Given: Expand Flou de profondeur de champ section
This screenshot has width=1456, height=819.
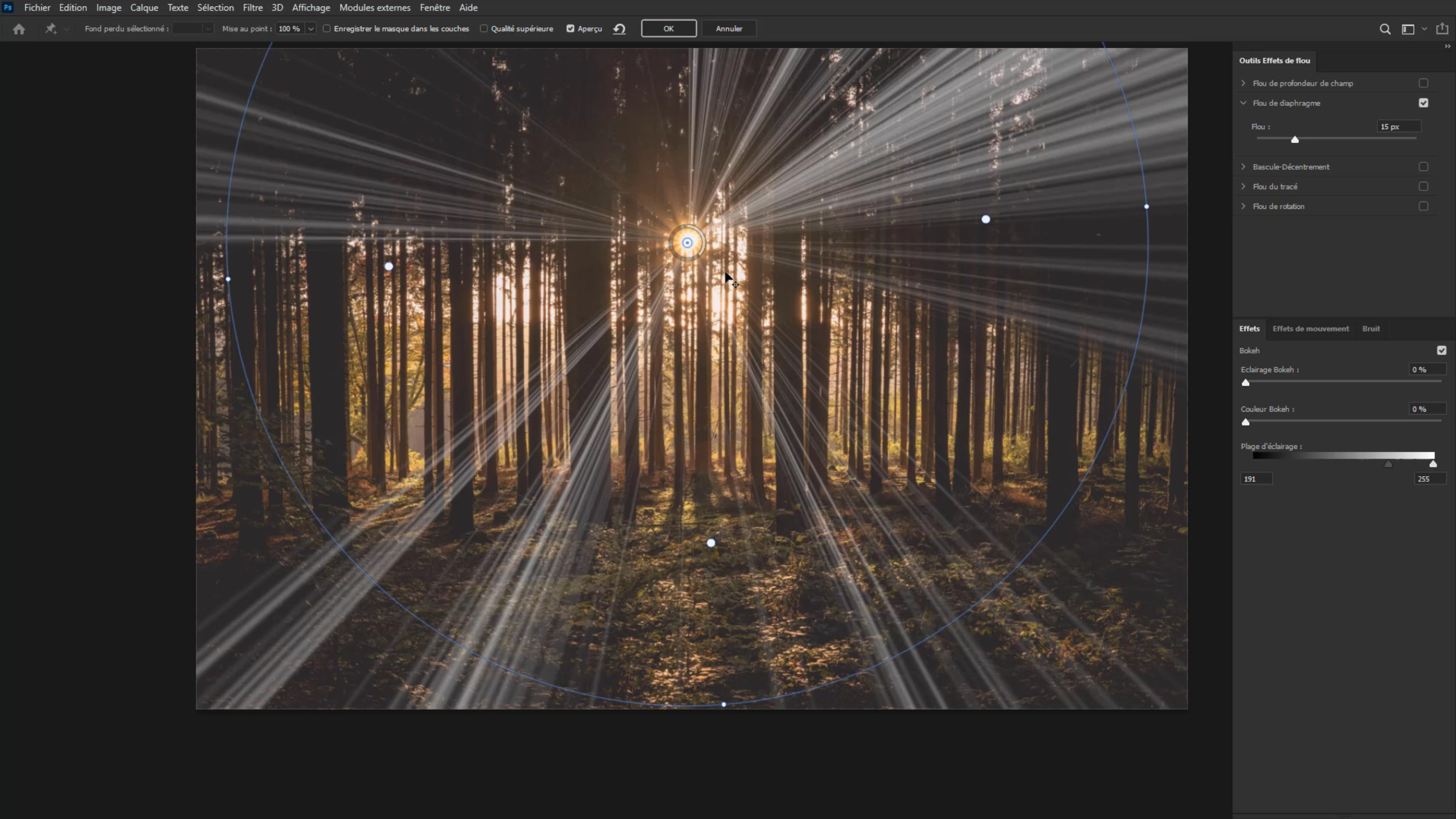Looking at the screenshot, I should pyautogui.click(x=1244, y=83).
